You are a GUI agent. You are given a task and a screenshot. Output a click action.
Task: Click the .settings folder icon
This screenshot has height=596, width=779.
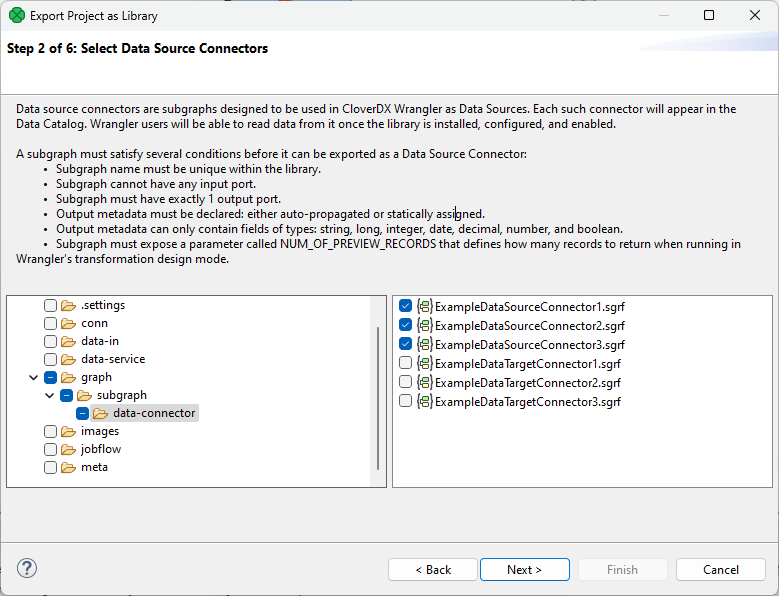coord(69,305)
